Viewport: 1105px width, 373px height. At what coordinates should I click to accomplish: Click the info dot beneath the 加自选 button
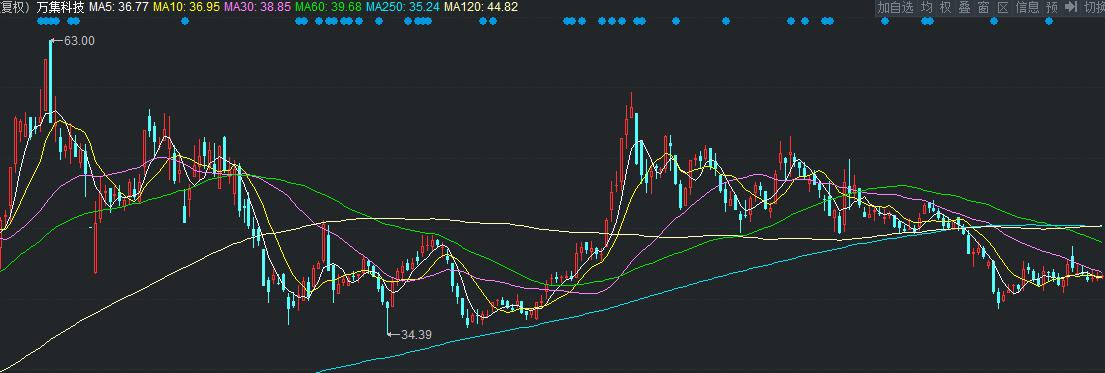885,21
